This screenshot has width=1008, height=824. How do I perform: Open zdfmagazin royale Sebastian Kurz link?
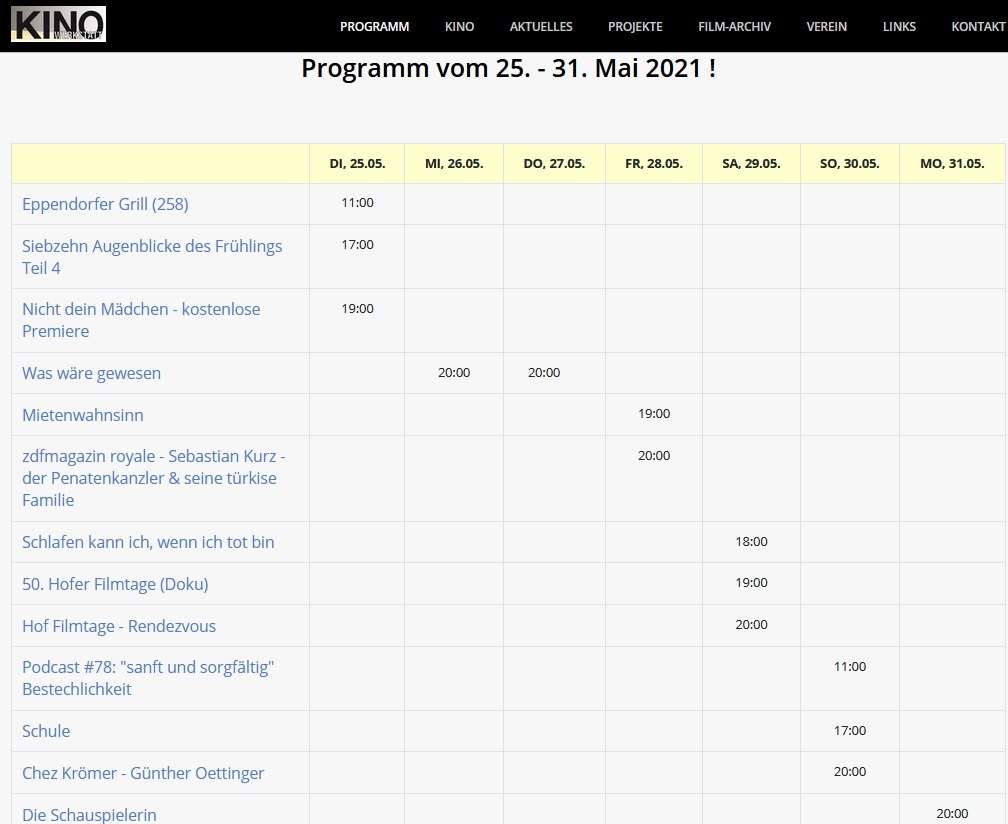coord(154,478)
